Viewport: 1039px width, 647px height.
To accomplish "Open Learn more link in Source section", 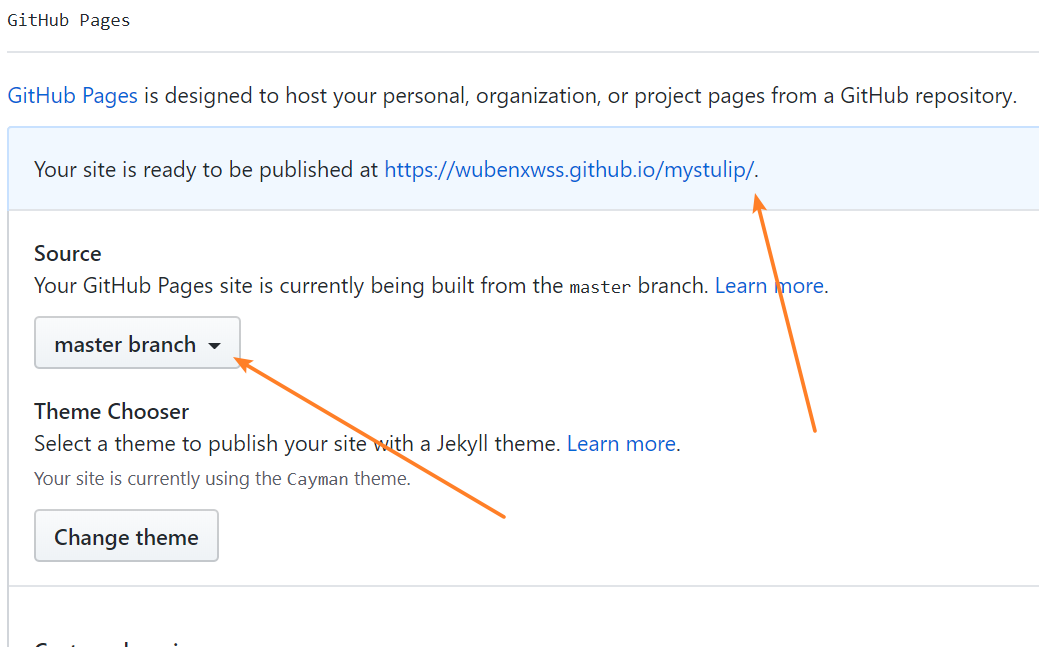I will [769, 286].
